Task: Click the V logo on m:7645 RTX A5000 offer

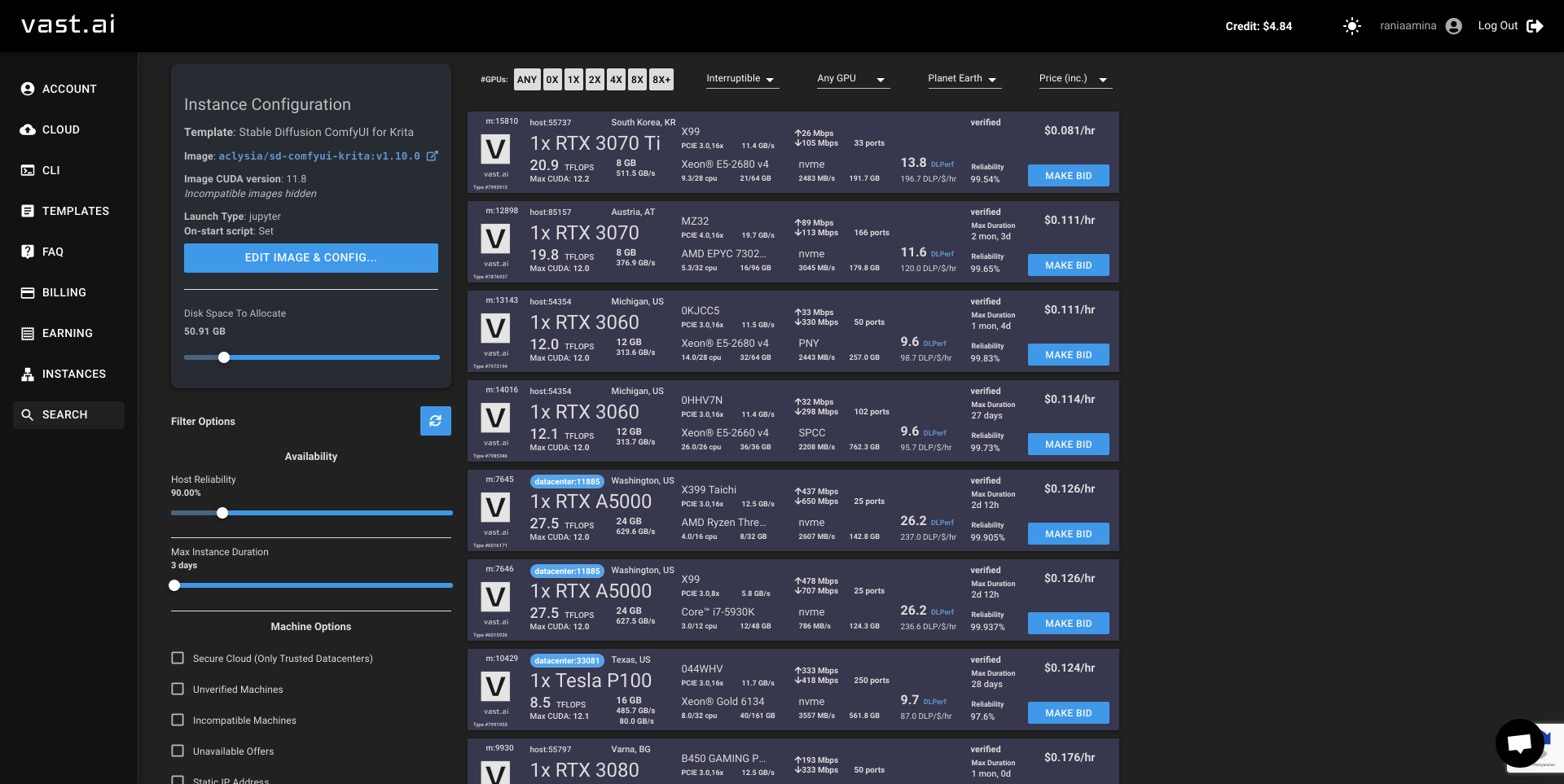Action: [496, 508]
